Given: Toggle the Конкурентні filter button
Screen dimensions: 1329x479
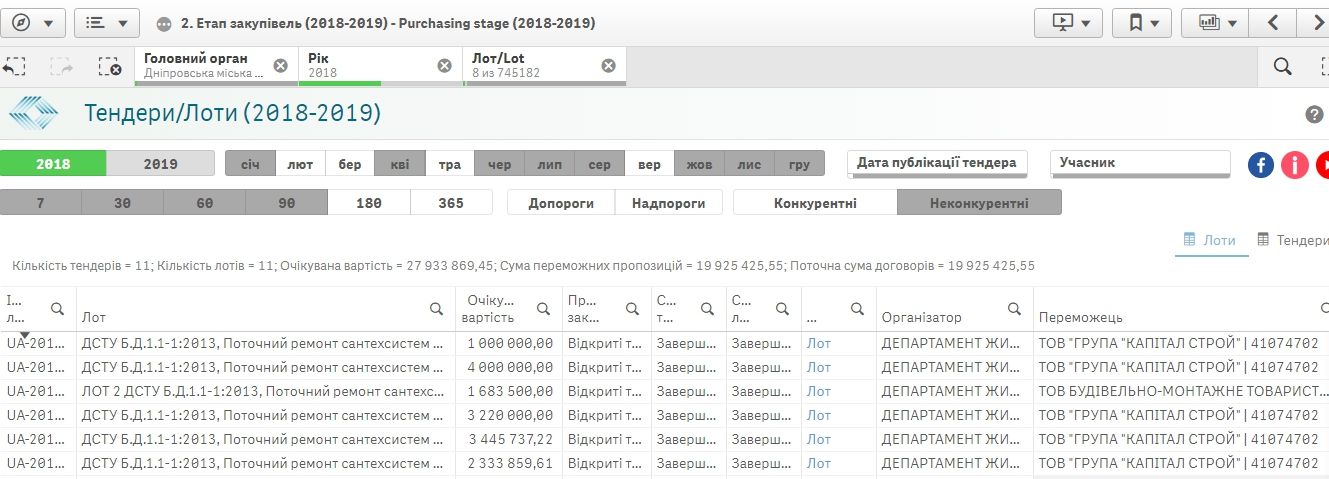Looking at the screenshot, I should click(x=814, y=203).
